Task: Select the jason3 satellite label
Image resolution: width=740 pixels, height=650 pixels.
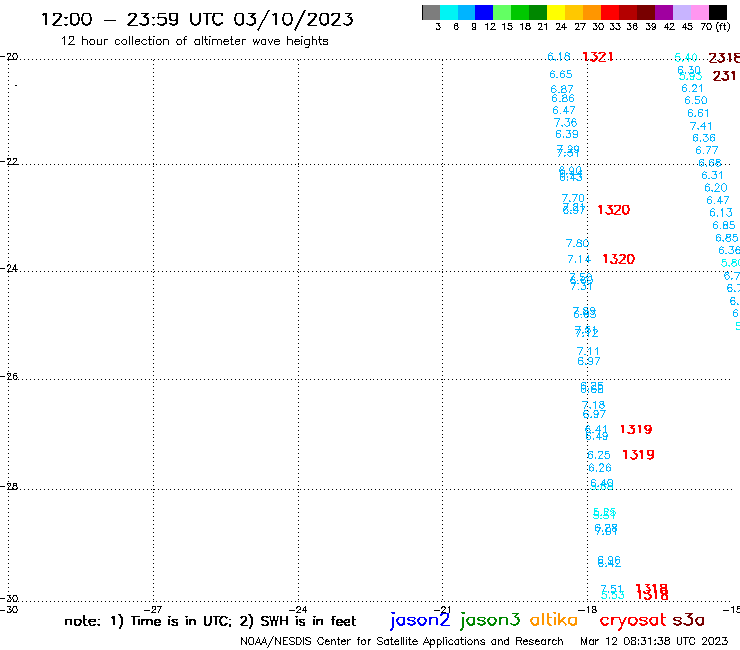Action: pos(490,620)
